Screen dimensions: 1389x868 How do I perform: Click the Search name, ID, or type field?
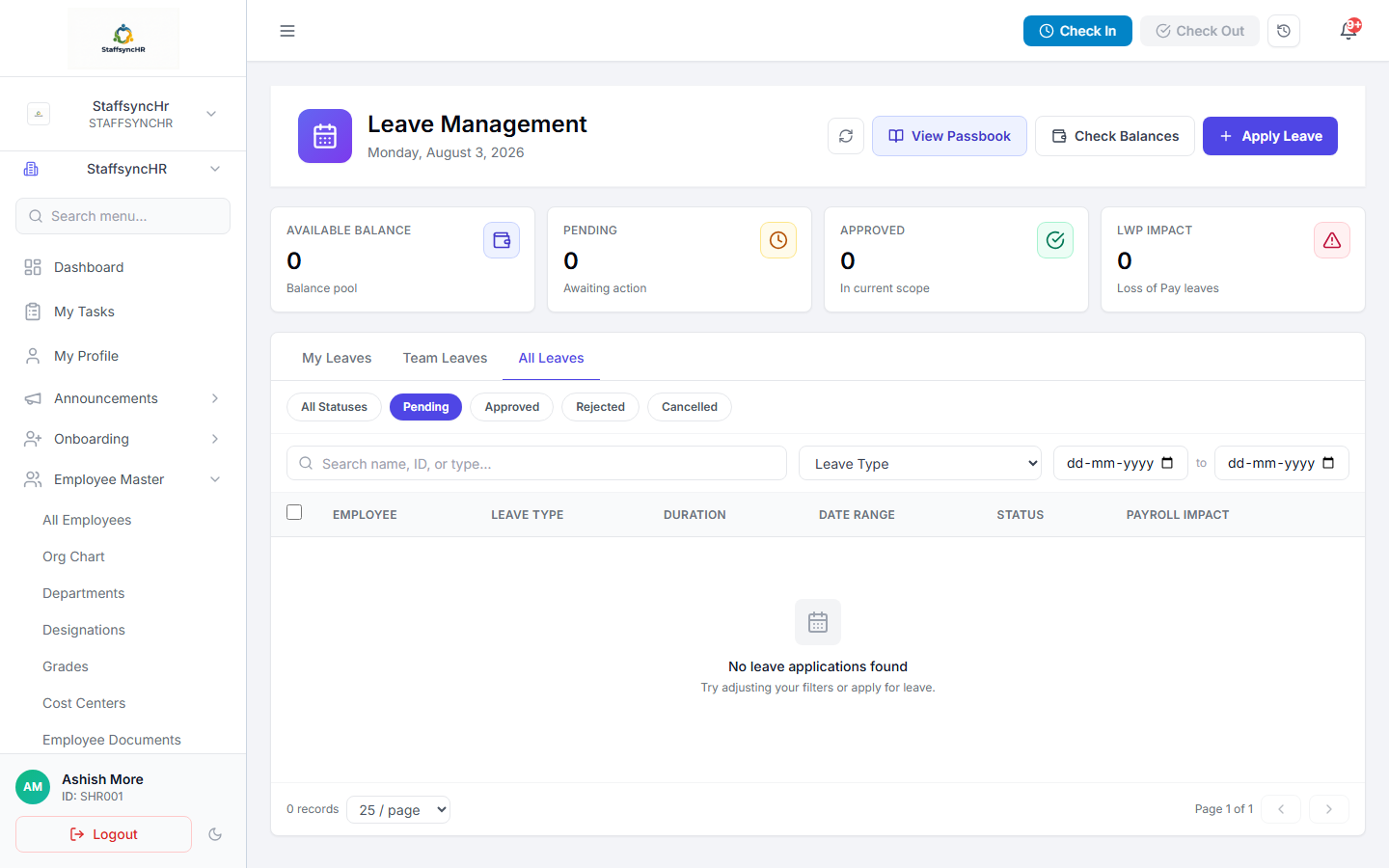536,463
